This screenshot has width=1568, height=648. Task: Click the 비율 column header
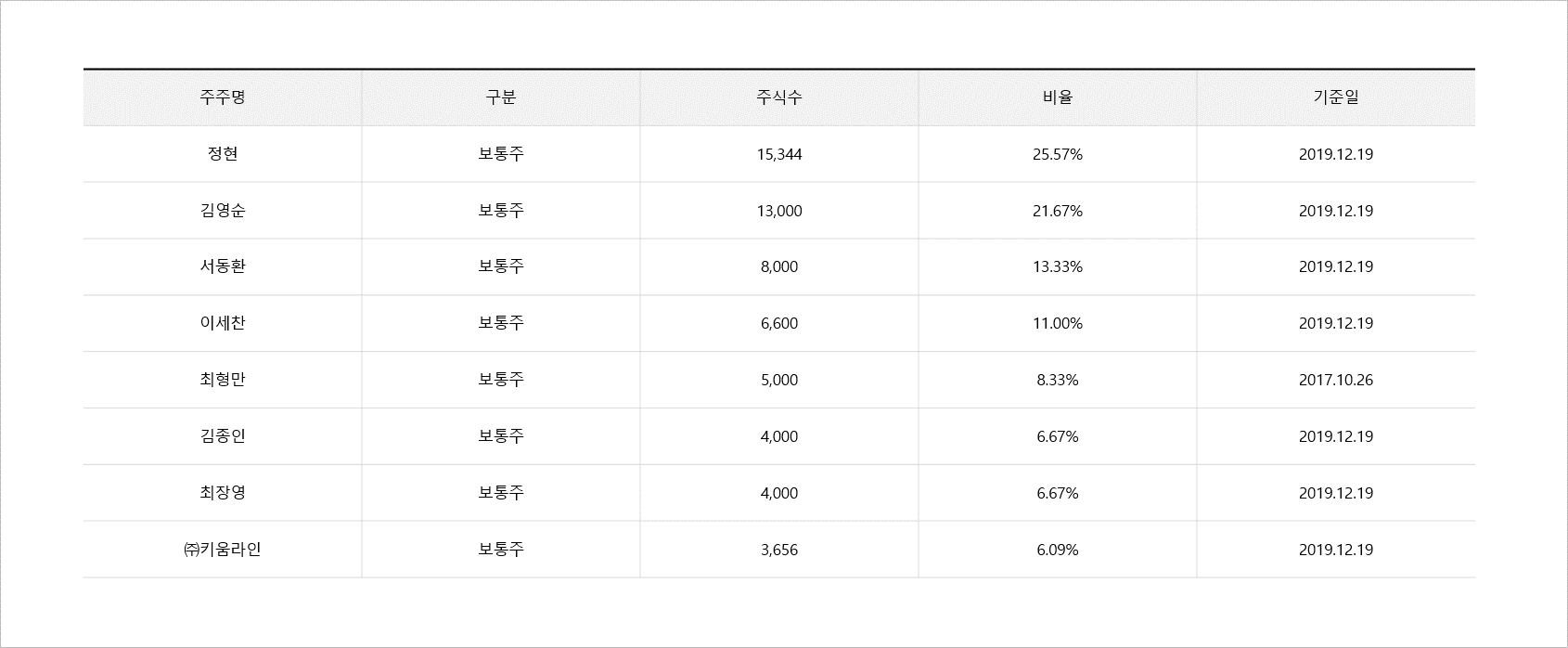[x=1058, y=97]
